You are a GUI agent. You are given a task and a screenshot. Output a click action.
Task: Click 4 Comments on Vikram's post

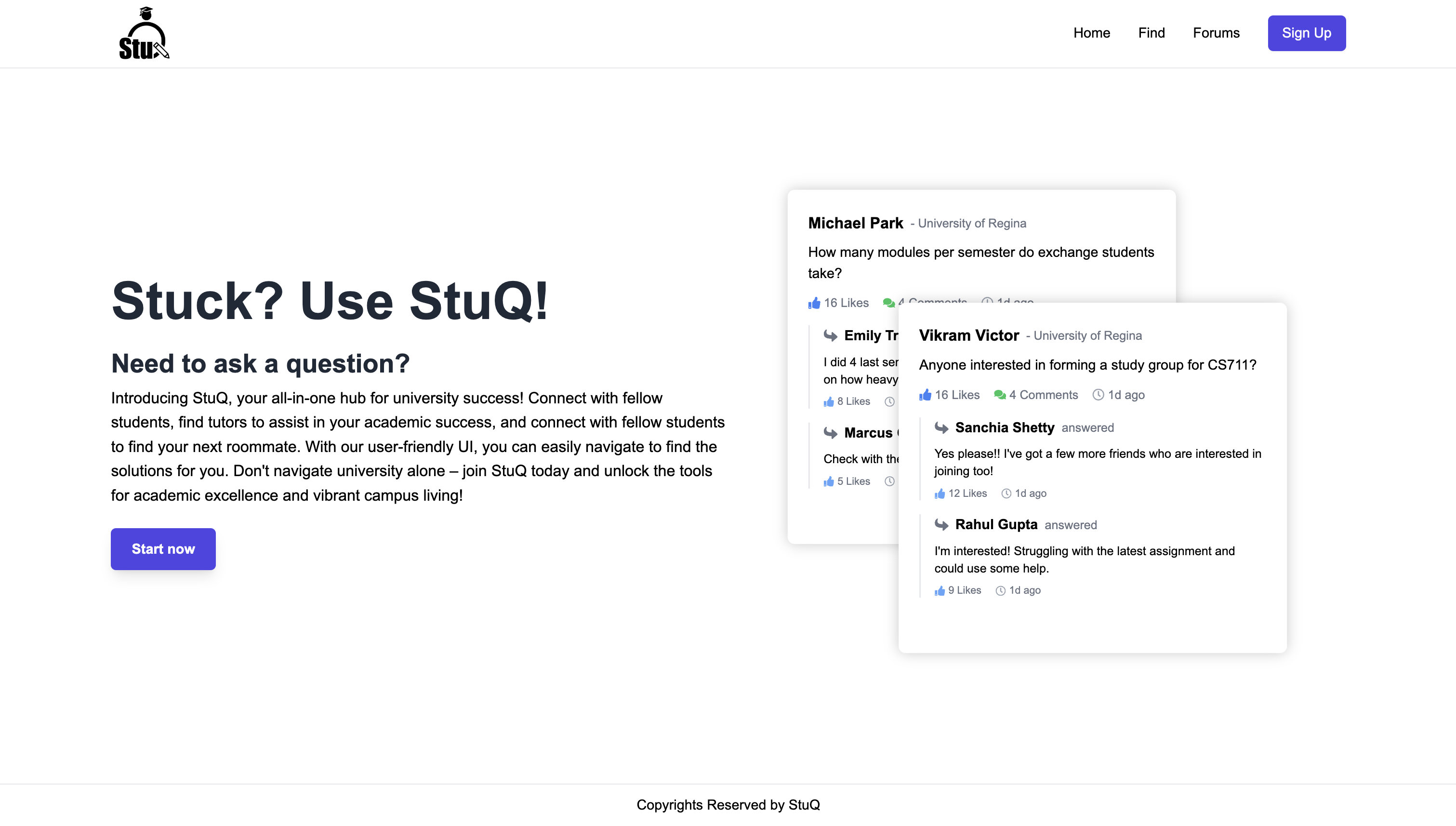coord(1043,395)
